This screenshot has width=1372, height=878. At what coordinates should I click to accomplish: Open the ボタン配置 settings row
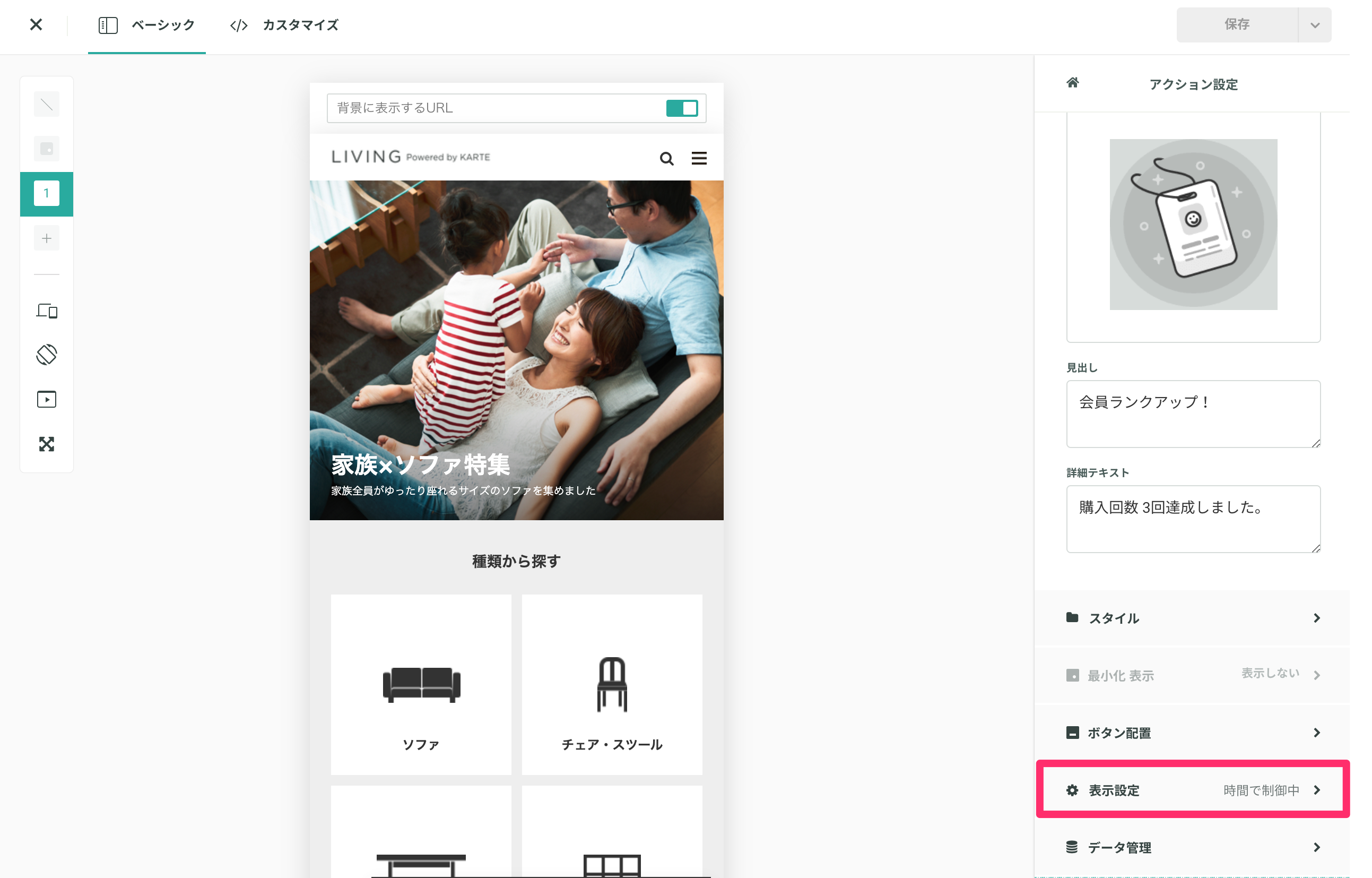coord(1193,733)
